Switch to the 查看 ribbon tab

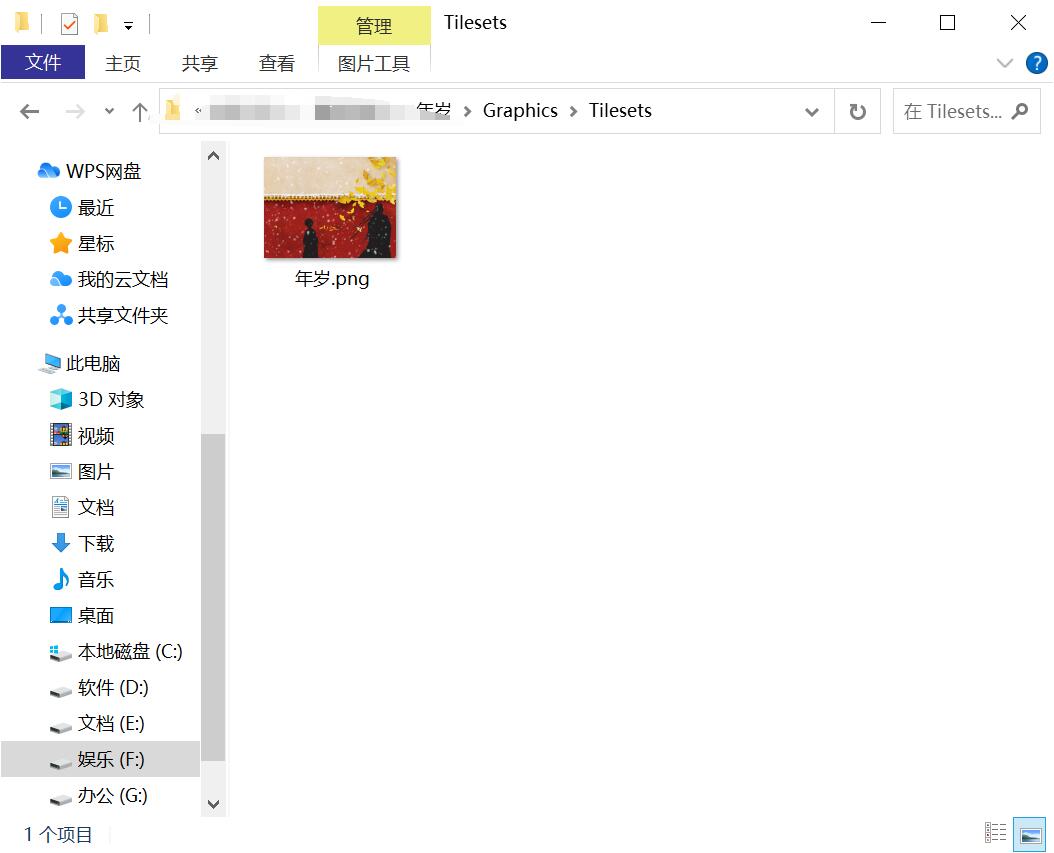pos(277,63)
